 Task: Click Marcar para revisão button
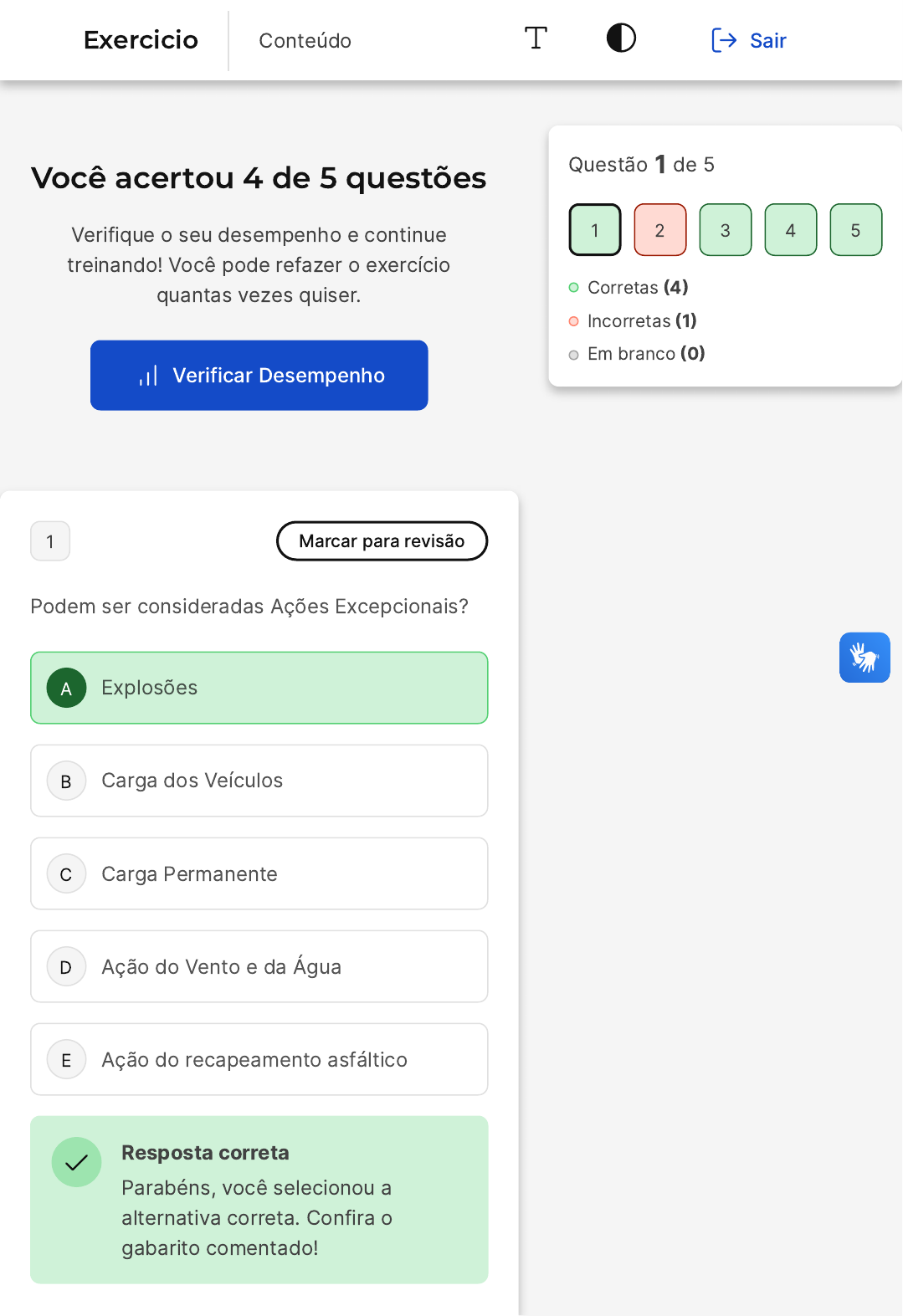(382, 541)
